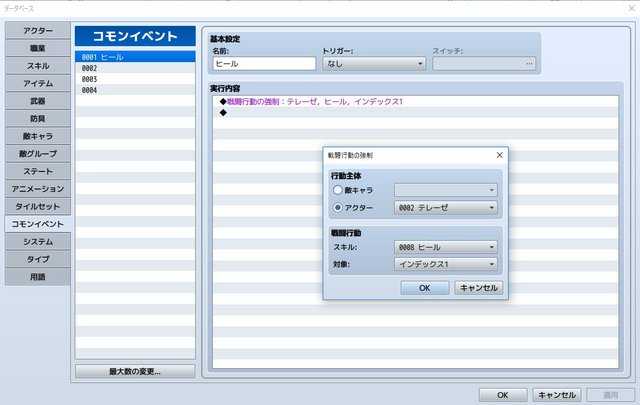Open the 敵グループ tab
Viewport: 640px width, 405px height.
coord(38,154)
